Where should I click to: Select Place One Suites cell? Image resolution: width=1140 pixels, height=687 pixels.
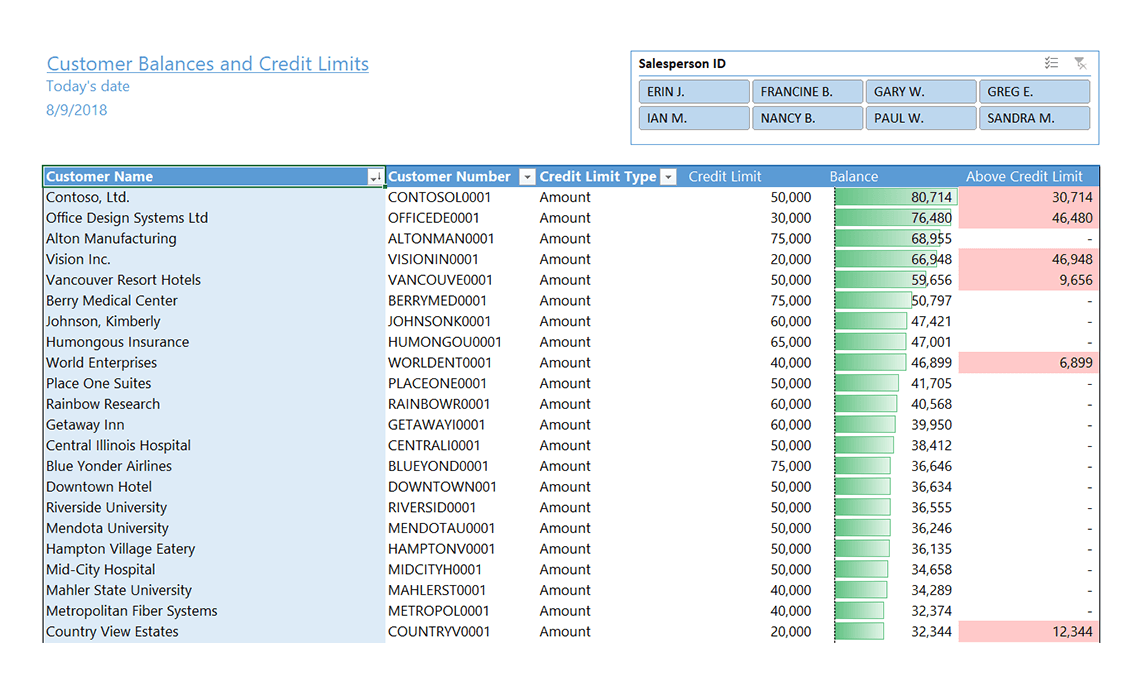(x=214, y=384)
